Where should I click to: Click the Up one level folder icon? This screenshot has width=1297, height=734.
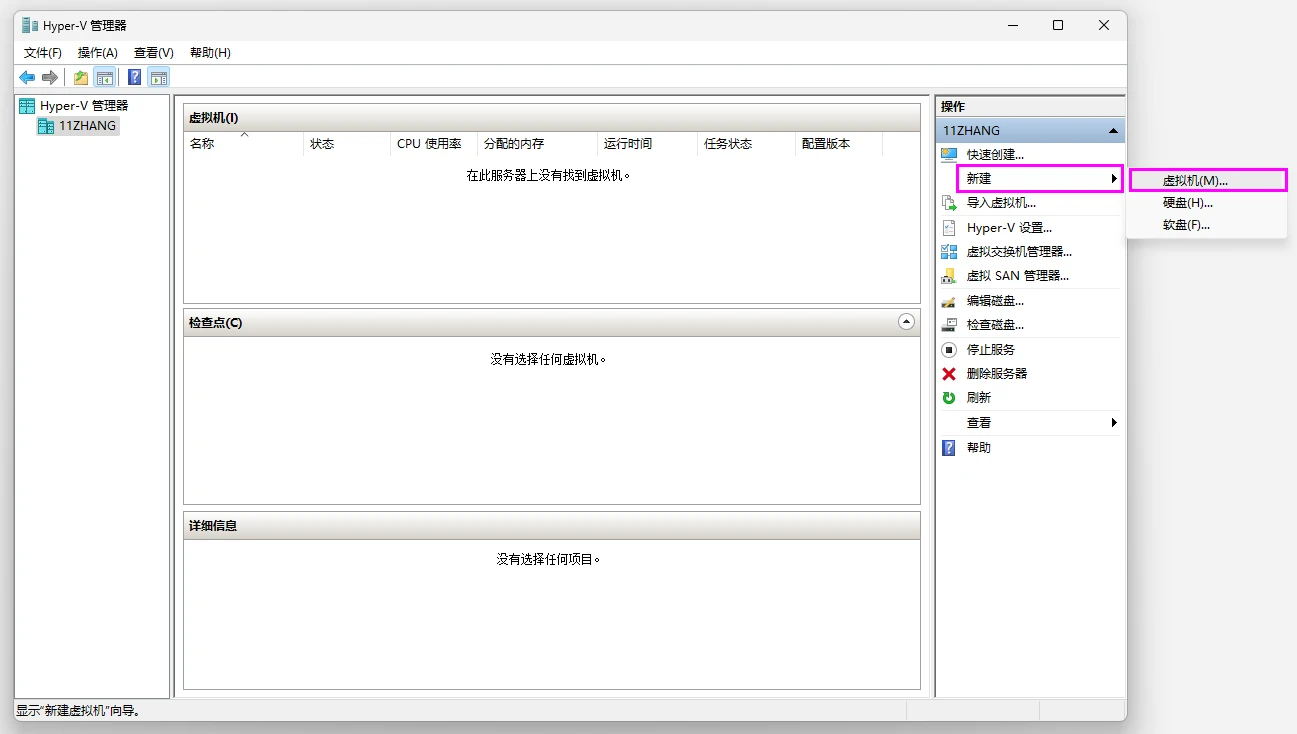click(x=81, y=77)
